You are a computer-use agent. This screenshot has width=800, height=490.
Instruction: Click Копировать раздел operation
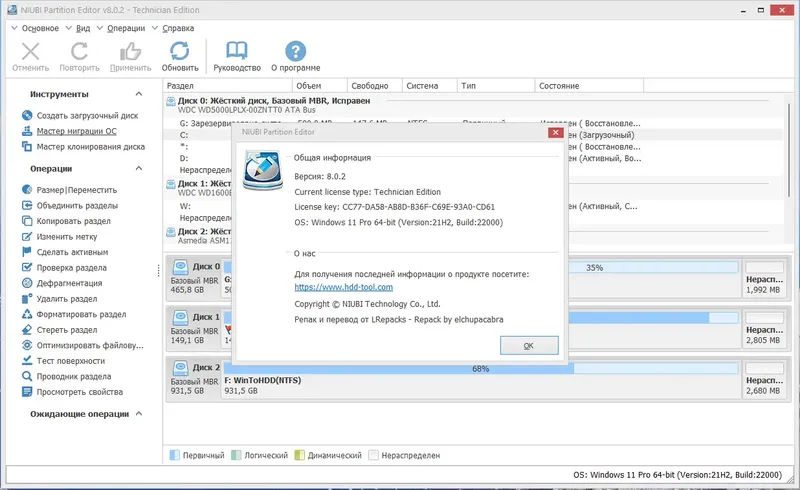pyautogui.click(x=73, y=221)
